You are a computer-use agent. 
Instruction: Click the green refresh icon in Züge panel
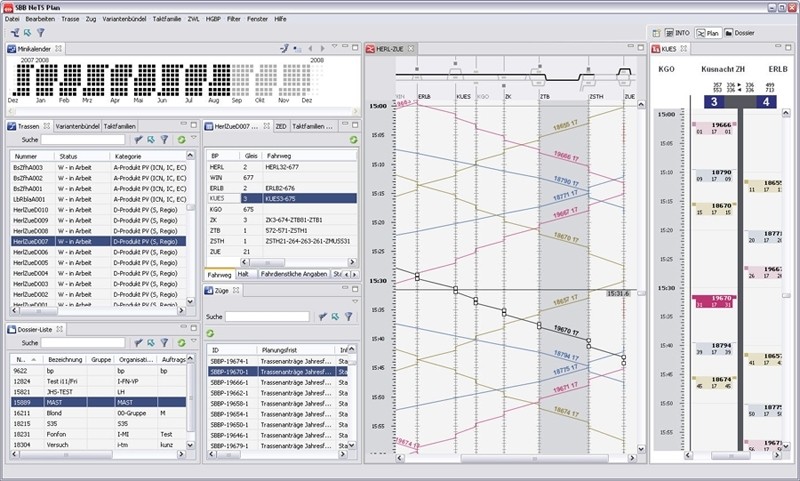point(211,332)
